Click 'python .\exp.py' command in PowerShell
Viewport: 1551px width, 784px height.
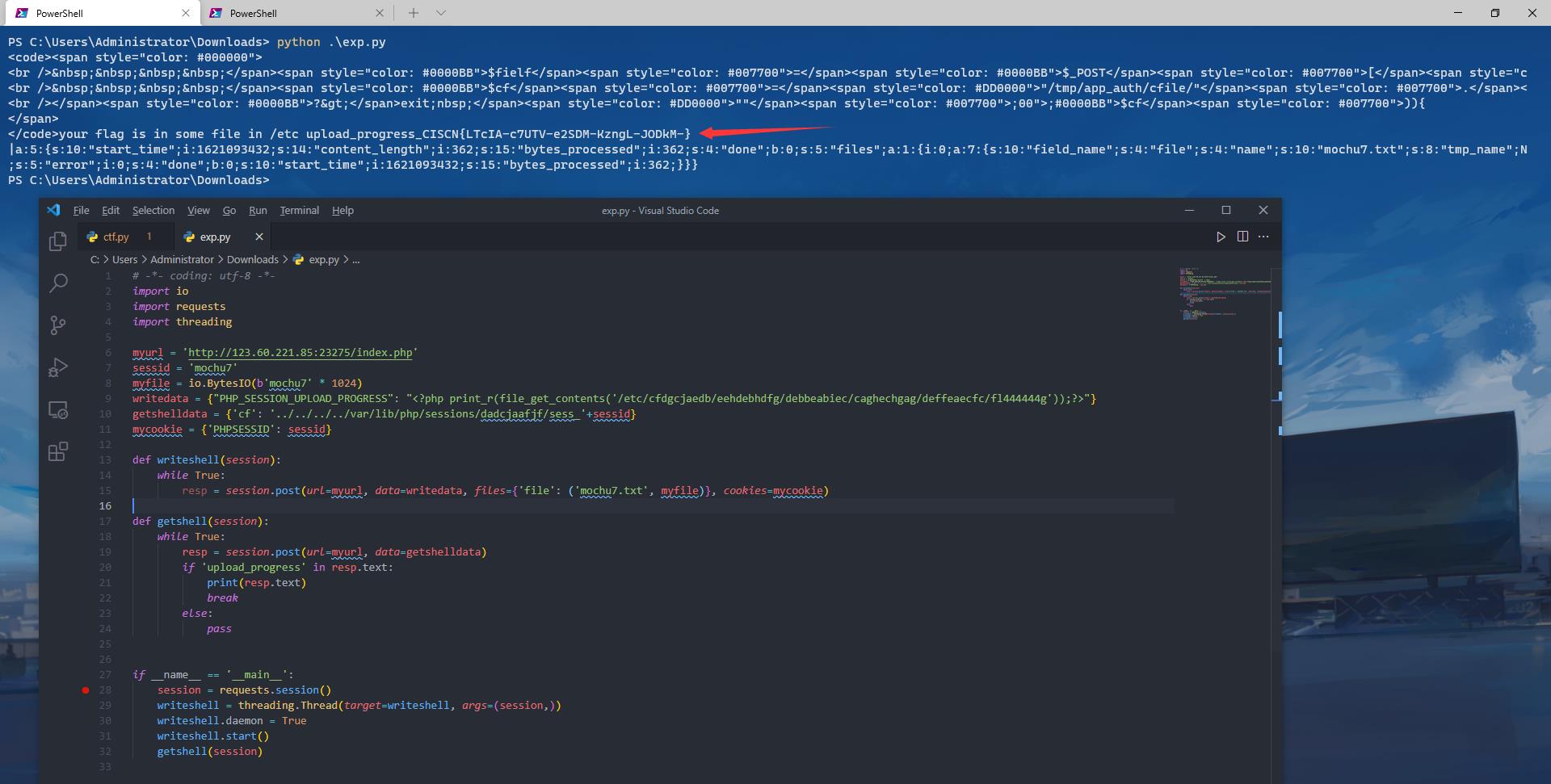coord(331,42)
